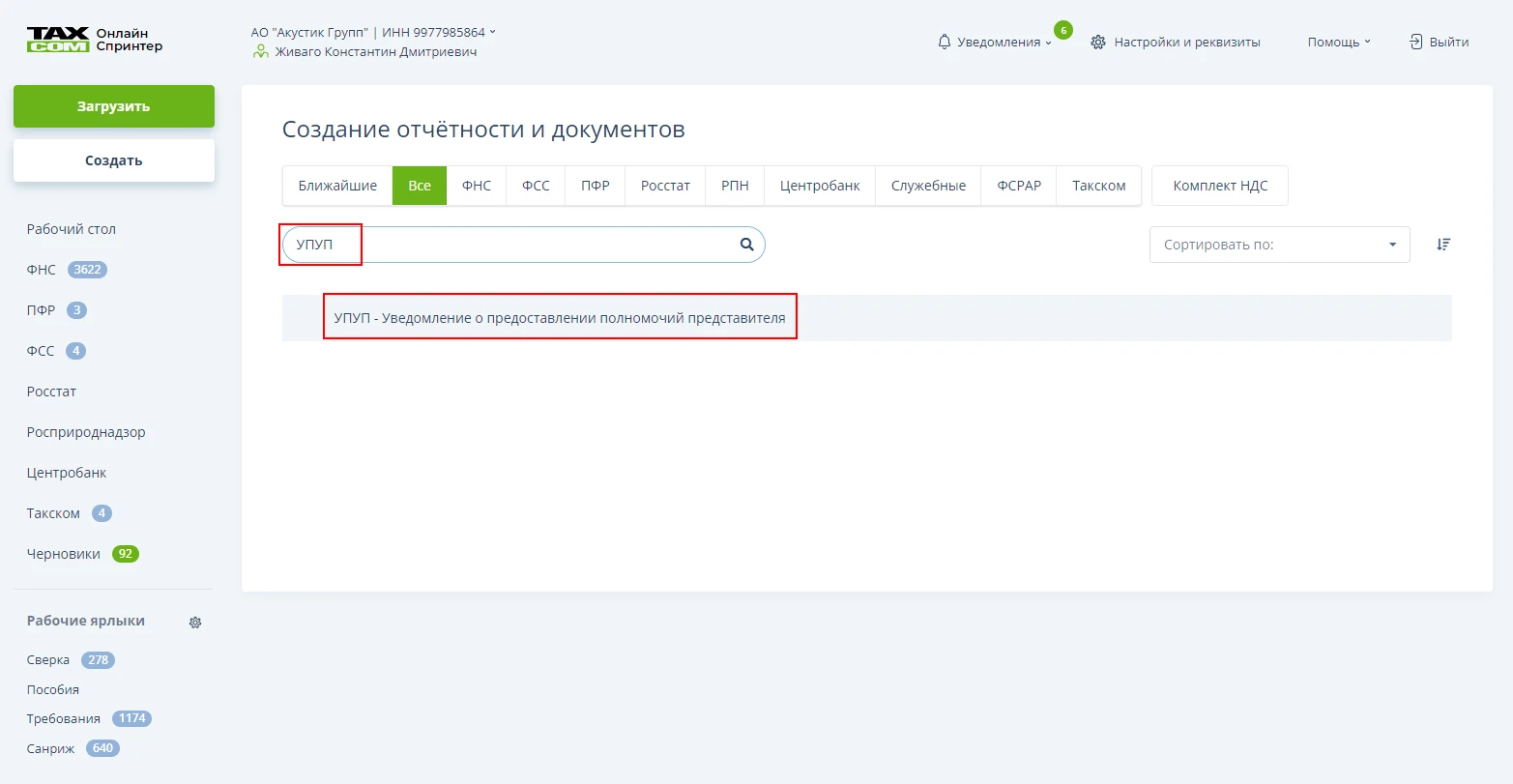This screenshot has height=784, width=1513.
Task: Click the Санриж counter badge 640
Action: pyautogui.click(x=102, y=748)
